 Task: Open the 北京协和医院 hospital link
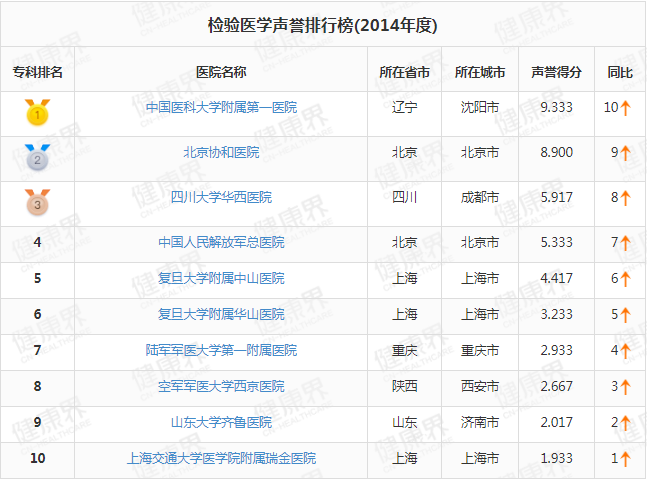[221, 152]
